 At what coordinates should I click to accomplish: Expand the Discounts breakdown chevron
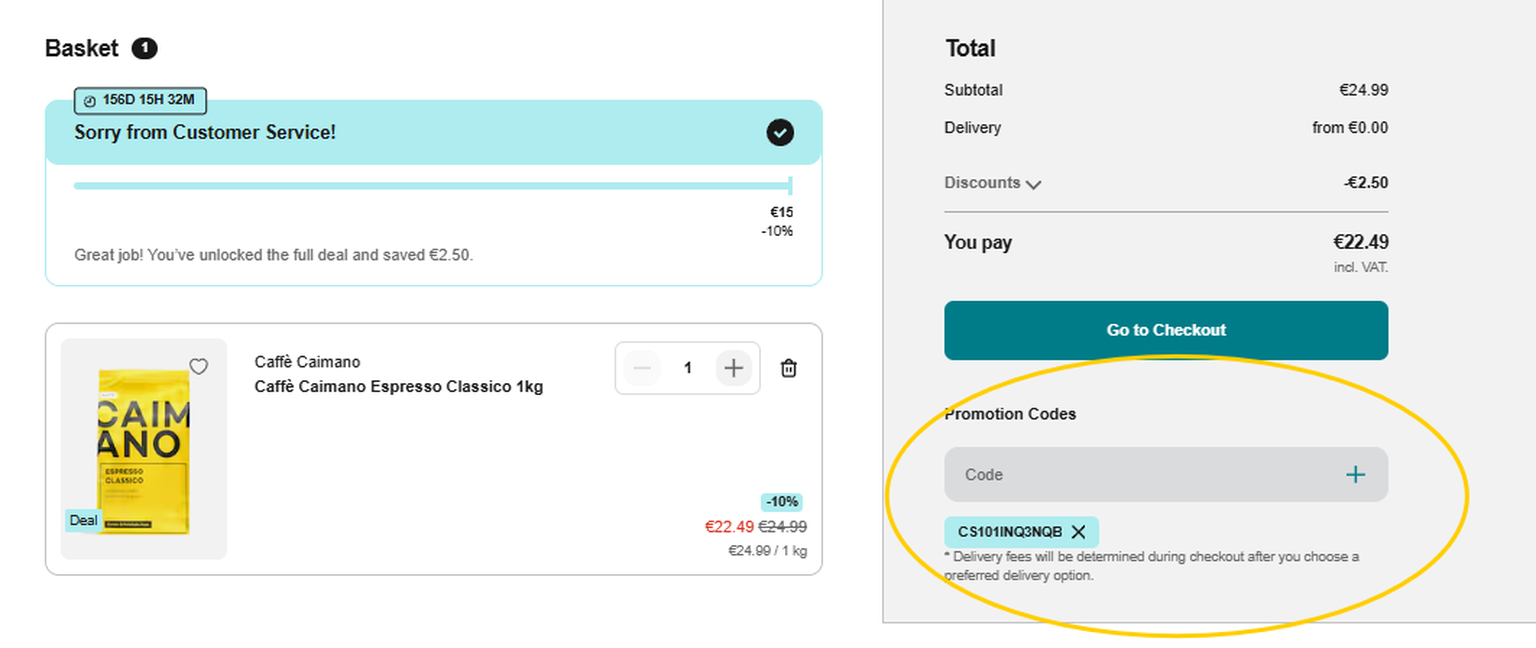pos(1033,184)
